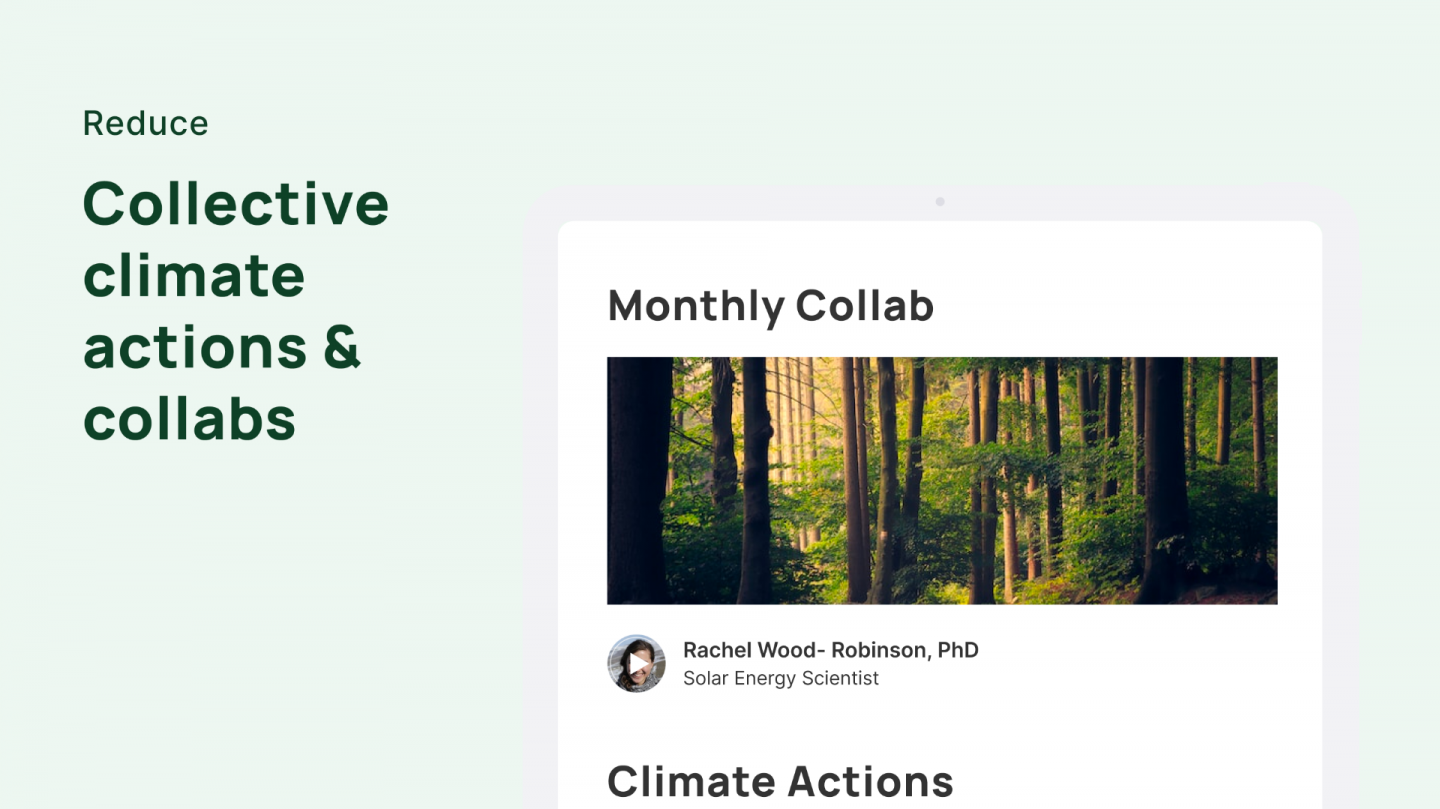1440x809 pixels.
Task: Tap the tablet front camera dot
Action: [940, 202]
